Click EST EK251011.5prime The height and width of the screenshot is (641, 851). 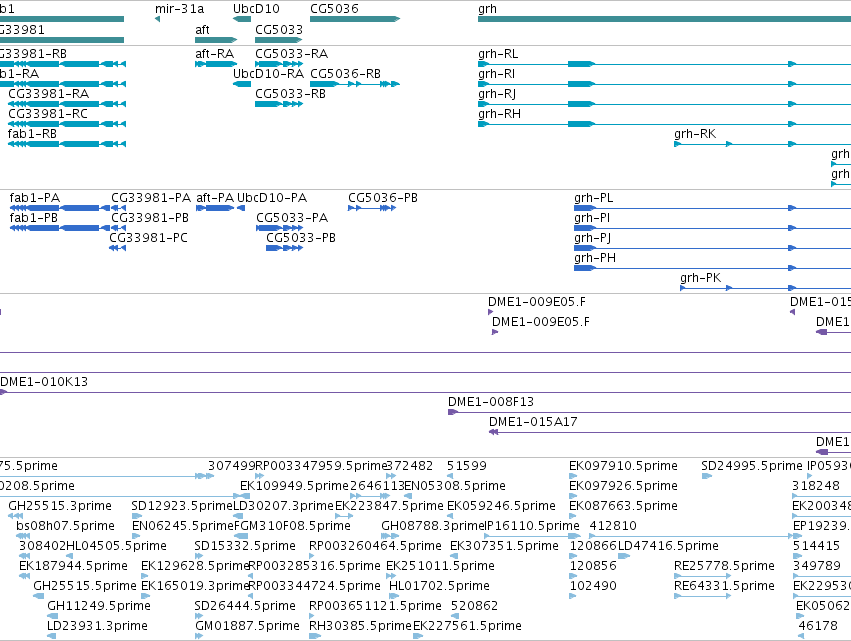click(440, 567)
